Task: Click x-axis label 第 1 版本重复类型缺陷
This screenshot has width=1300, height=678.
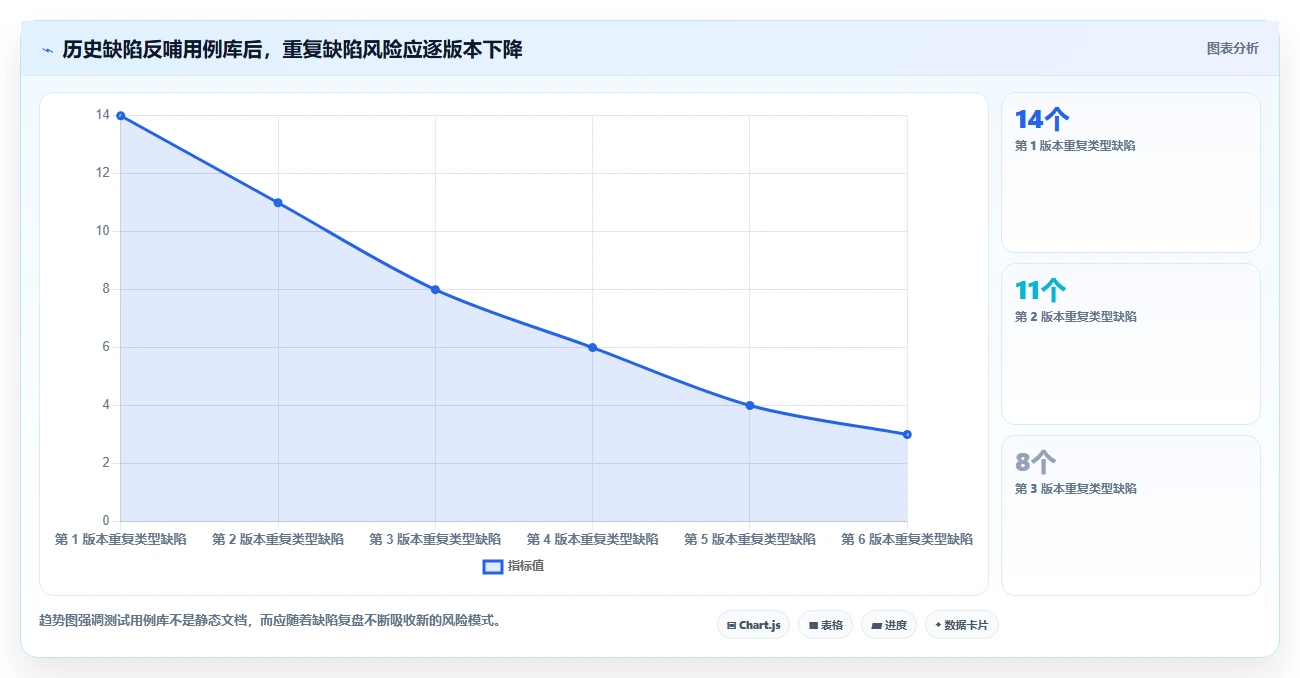Action: [x=120, y=539]
